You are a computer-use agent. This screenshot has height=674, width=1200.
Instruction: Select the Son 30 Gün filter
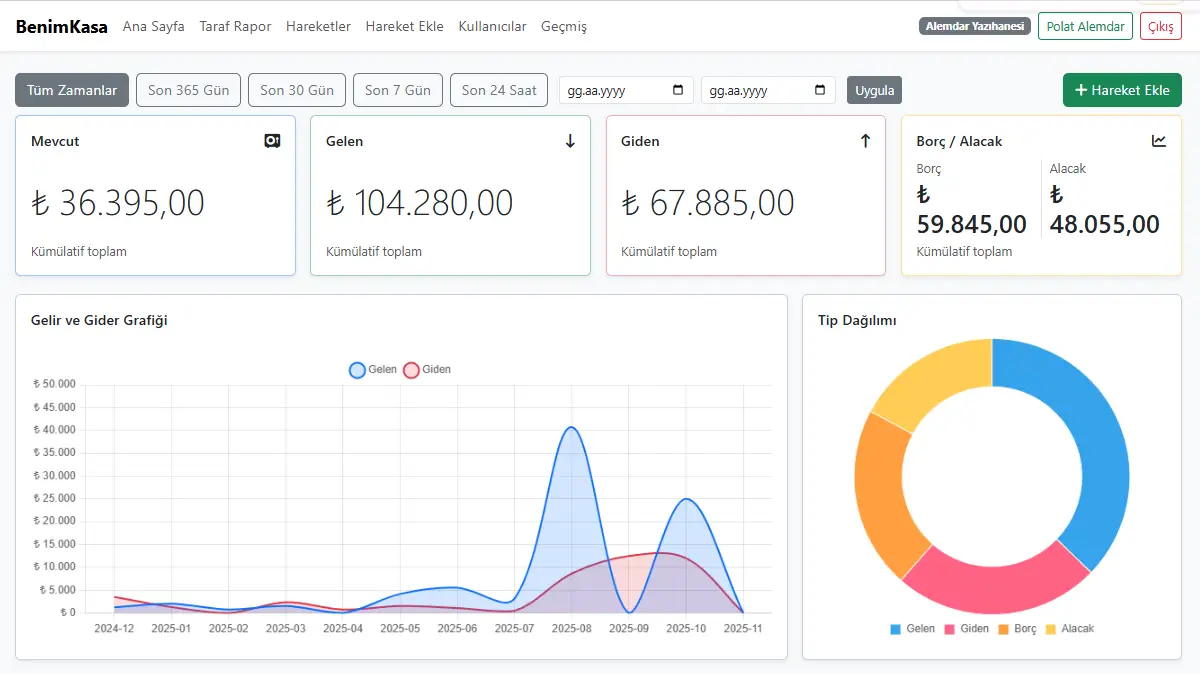pos(297,90)
